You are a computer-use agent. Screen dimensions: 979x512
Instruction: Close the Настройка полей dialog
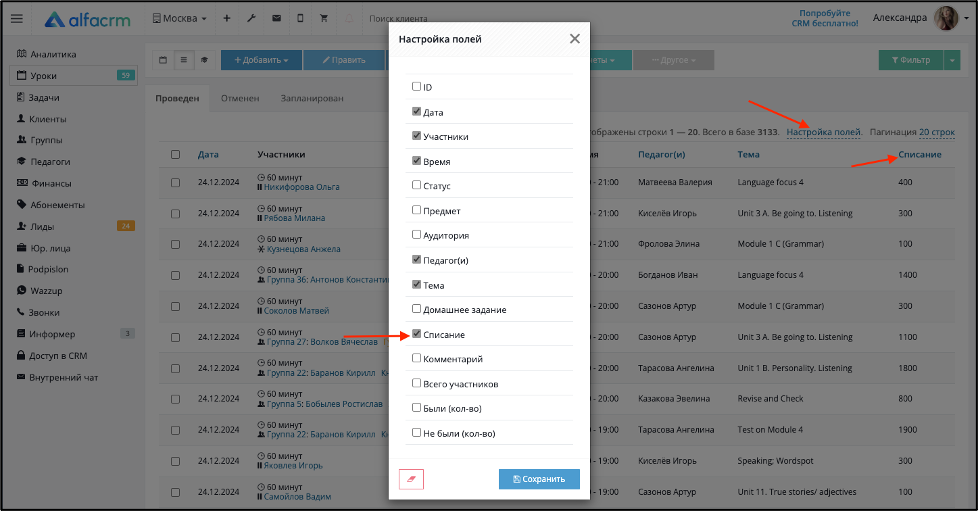[x=574, y=39]
